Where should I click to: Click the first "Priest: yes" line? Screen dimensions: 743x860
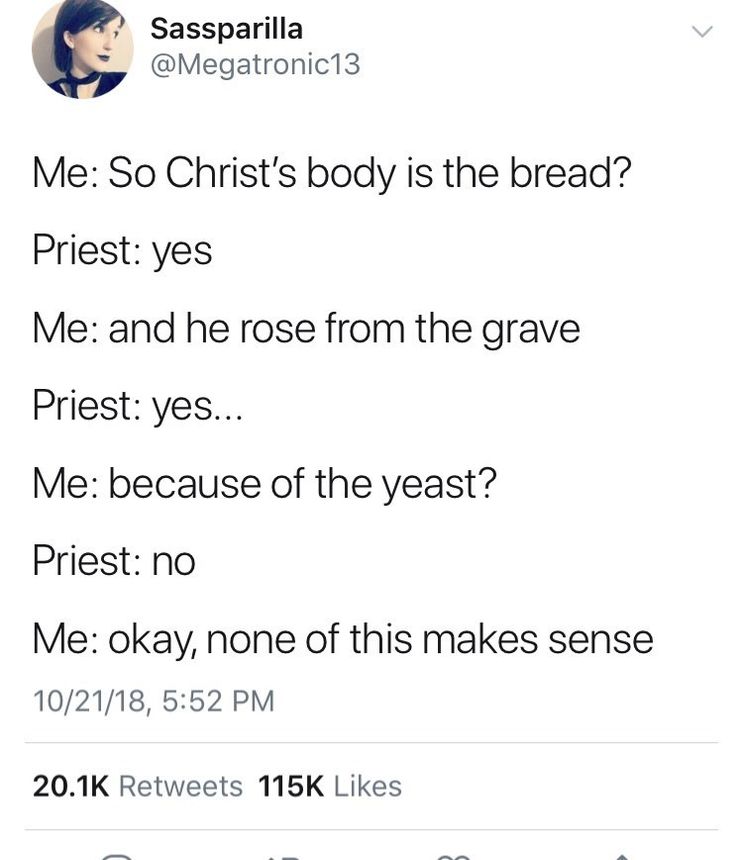click(x=122, y=252)
